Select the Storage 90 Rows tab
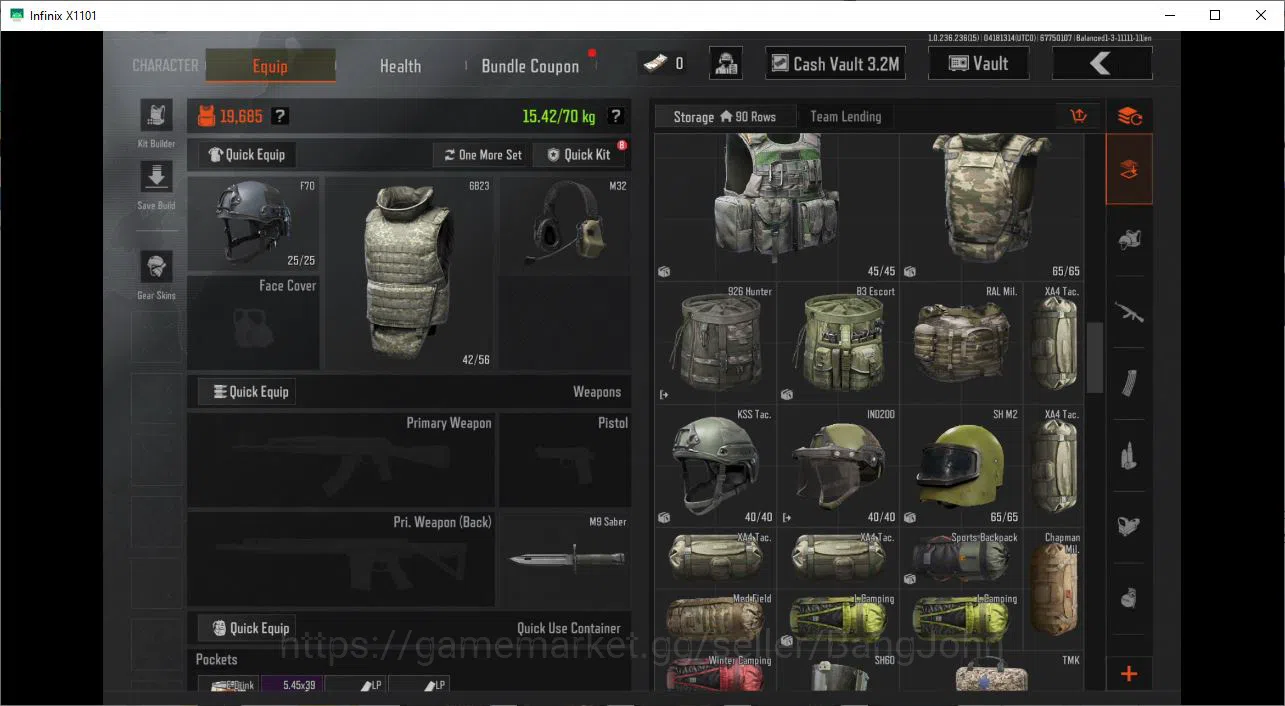Image resolution: width=1285 pixels, height=706 pixels. coord(725,117)
